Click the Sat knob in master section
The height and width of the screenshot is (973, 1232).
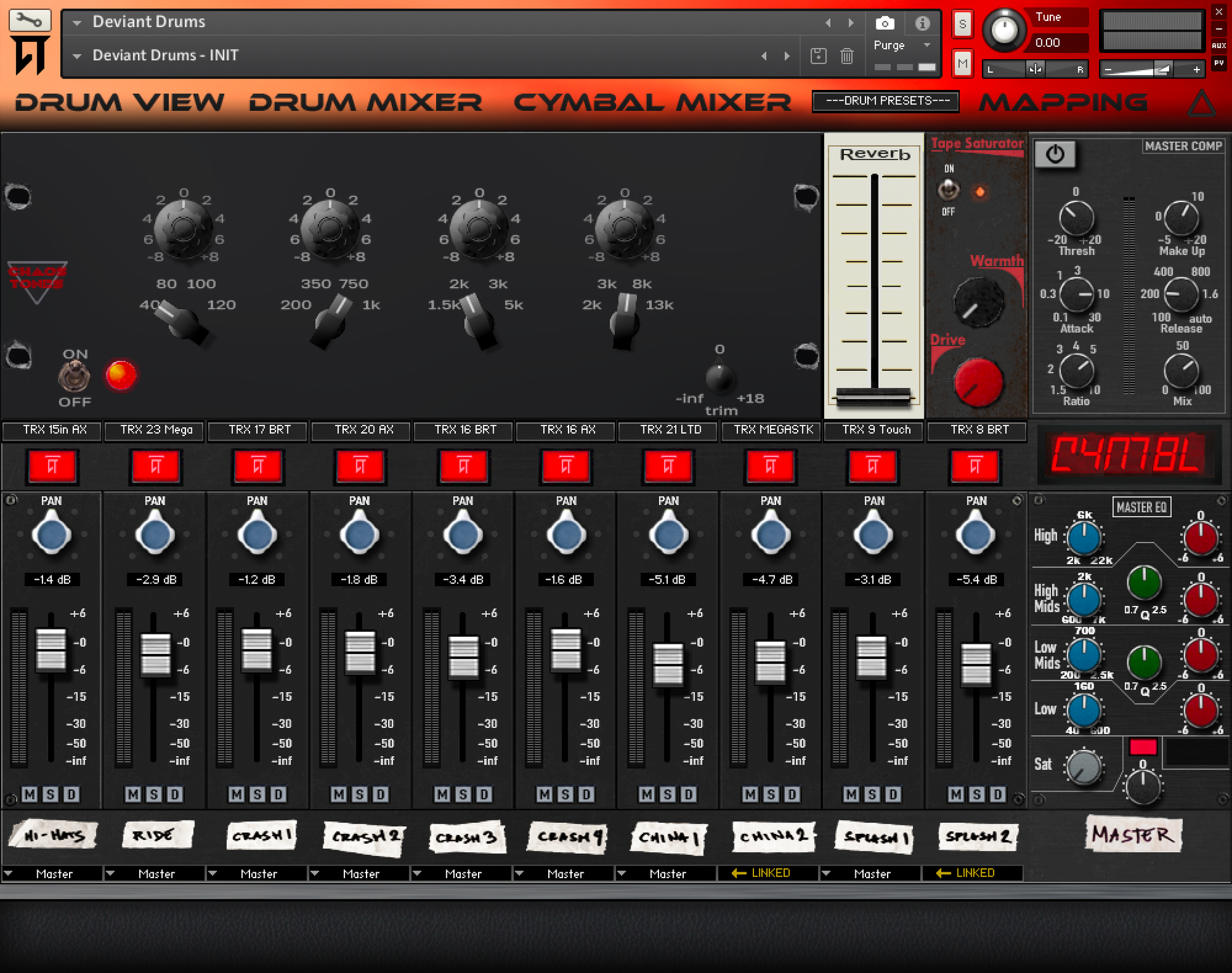tap(1084, 767)
